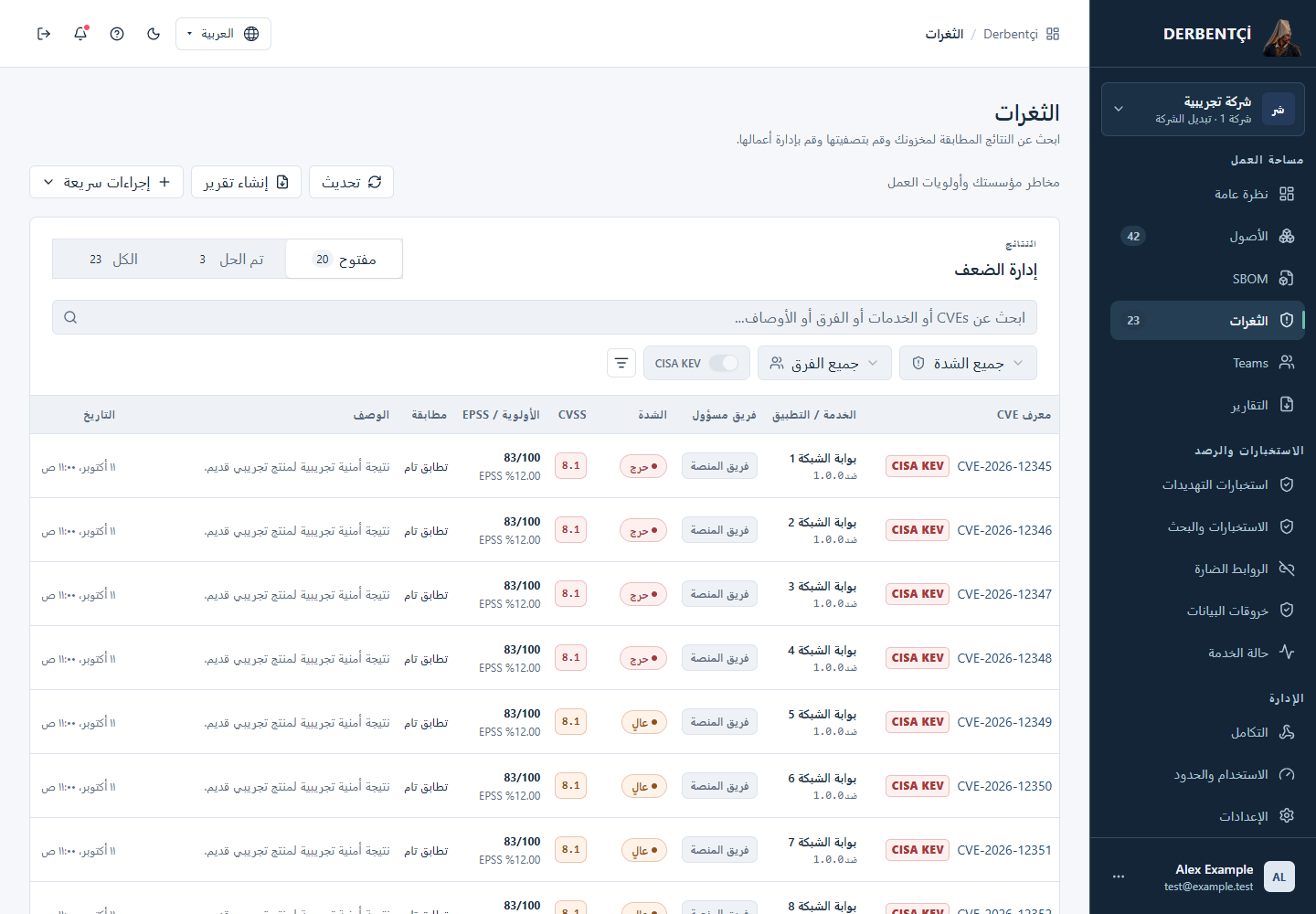The image size is (1316, 914).
Task: Click CISA KEV badge of CVE-2026-12349
Action: [918, 722]
